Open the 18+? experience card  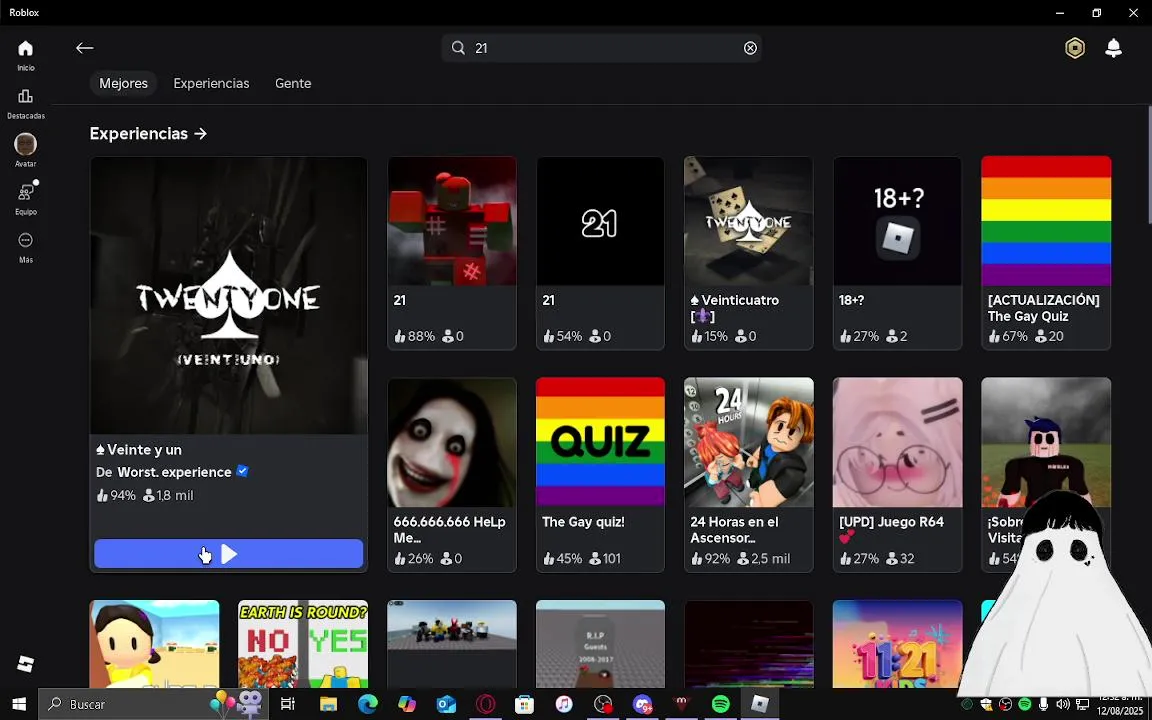coord(897,253)
